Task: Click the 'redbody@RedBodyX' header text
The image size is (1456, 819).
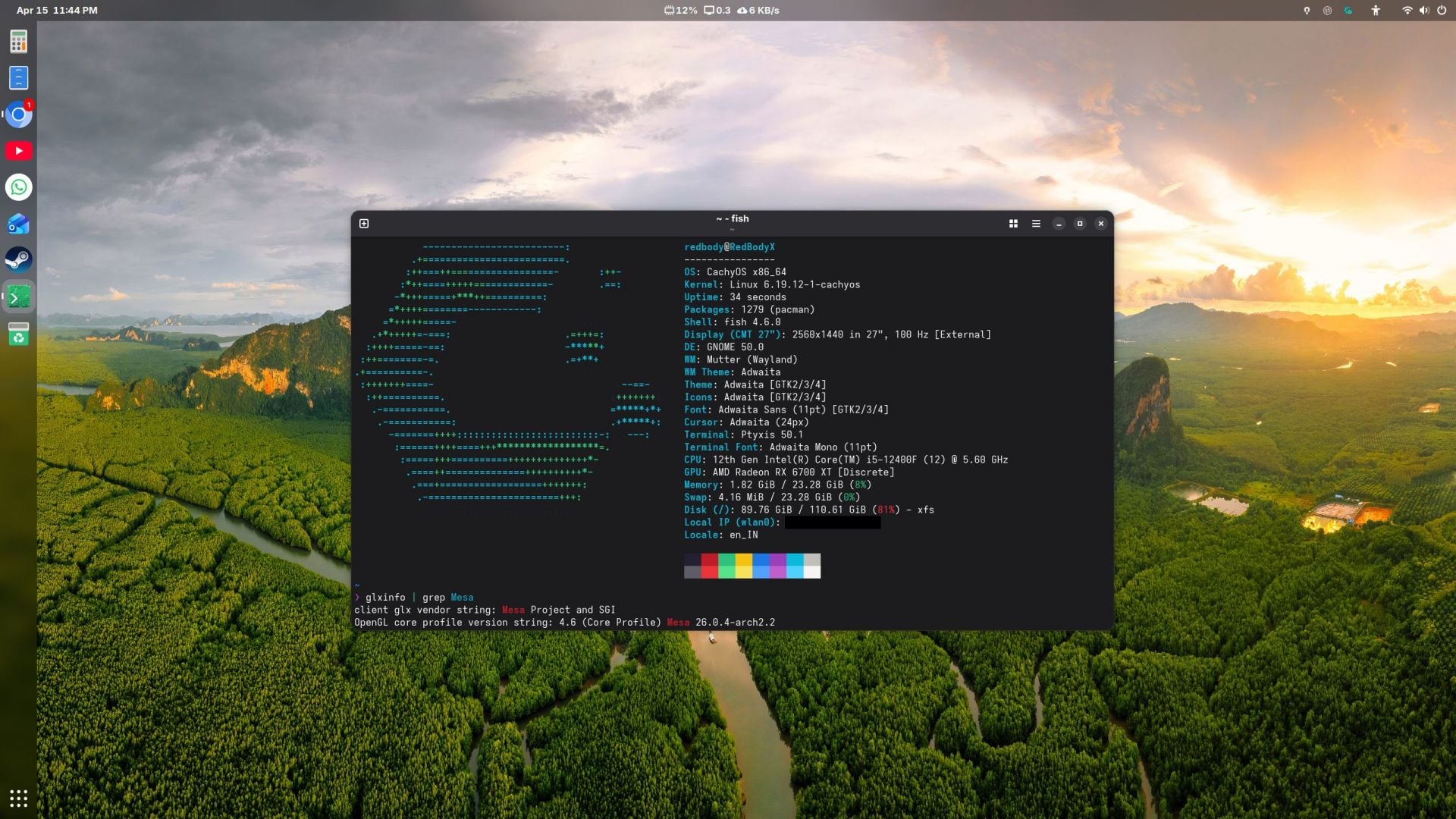Action: pos(730,247)
